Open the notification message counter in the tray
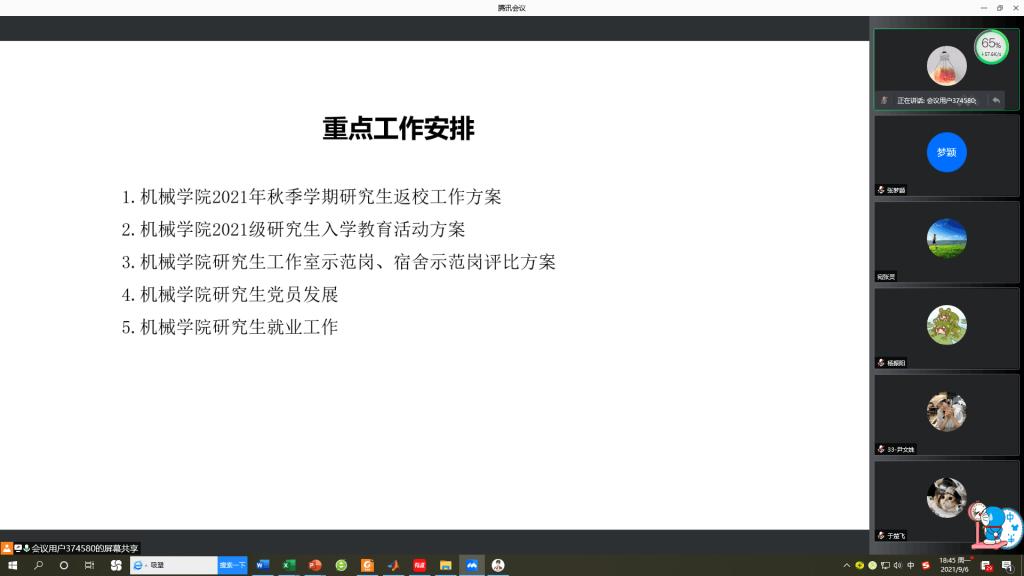This screenshot has width=1024, height=576. [x=1010, y=566]
